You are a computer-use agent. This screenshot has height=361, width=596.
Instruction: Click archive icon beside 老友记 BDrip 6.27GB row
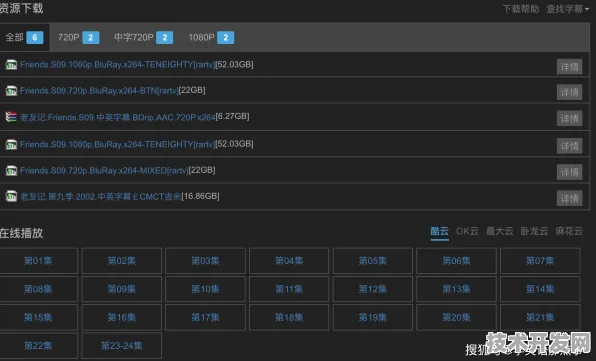[11, 117]
